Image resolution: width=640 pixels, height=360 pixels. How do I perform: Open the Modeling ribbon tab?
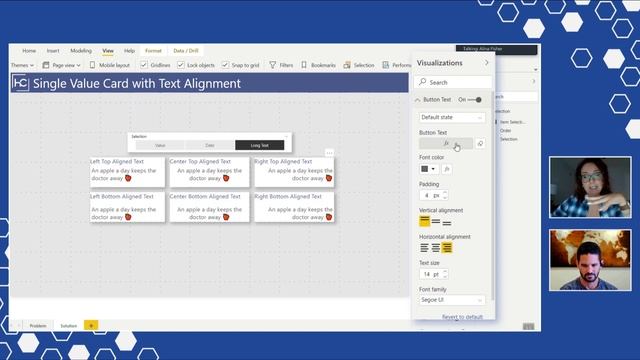[x=81, y=51]
